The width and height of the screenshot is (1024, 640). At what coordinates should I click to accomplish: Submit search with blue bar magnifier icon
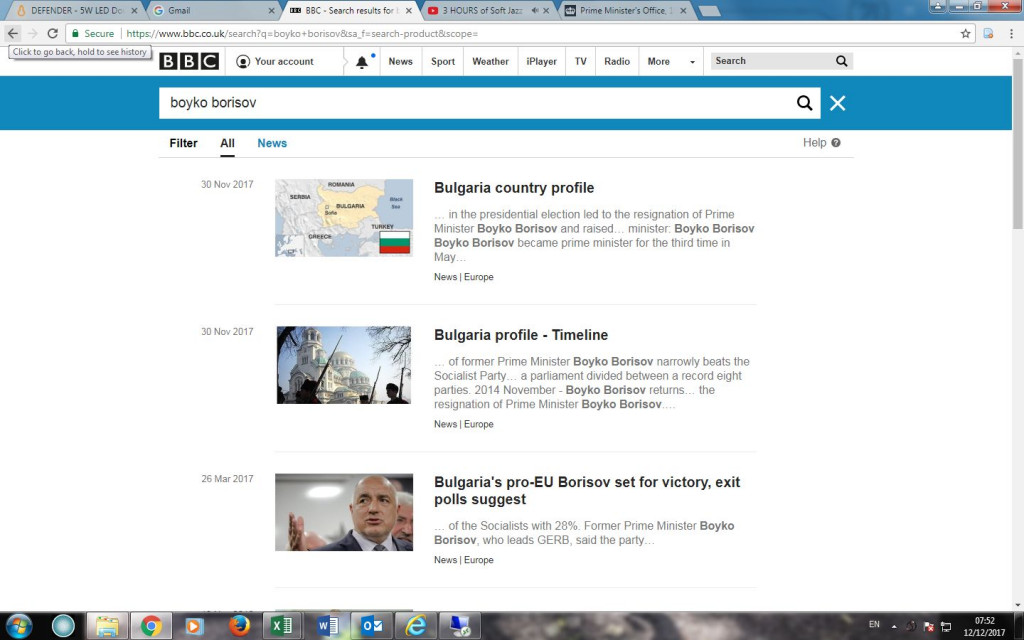pyautogui.click(x=805, y=103)
